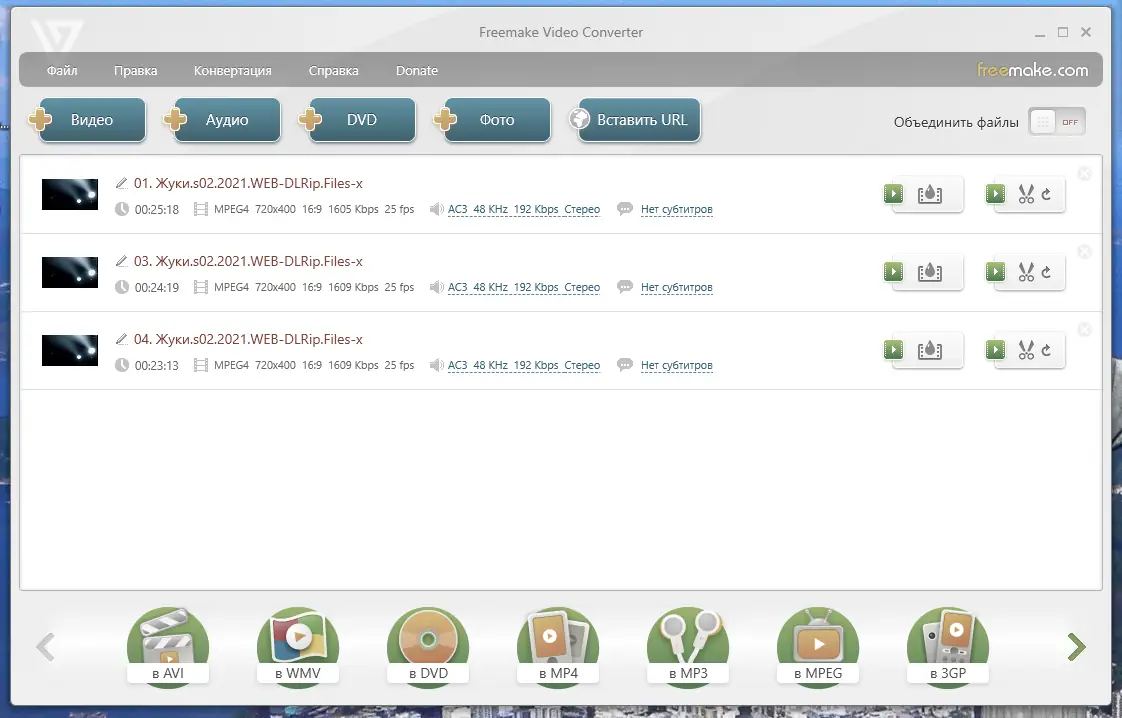
Task: Remove 03. Жуки from the list
Action: click(x=1085, y=251)
